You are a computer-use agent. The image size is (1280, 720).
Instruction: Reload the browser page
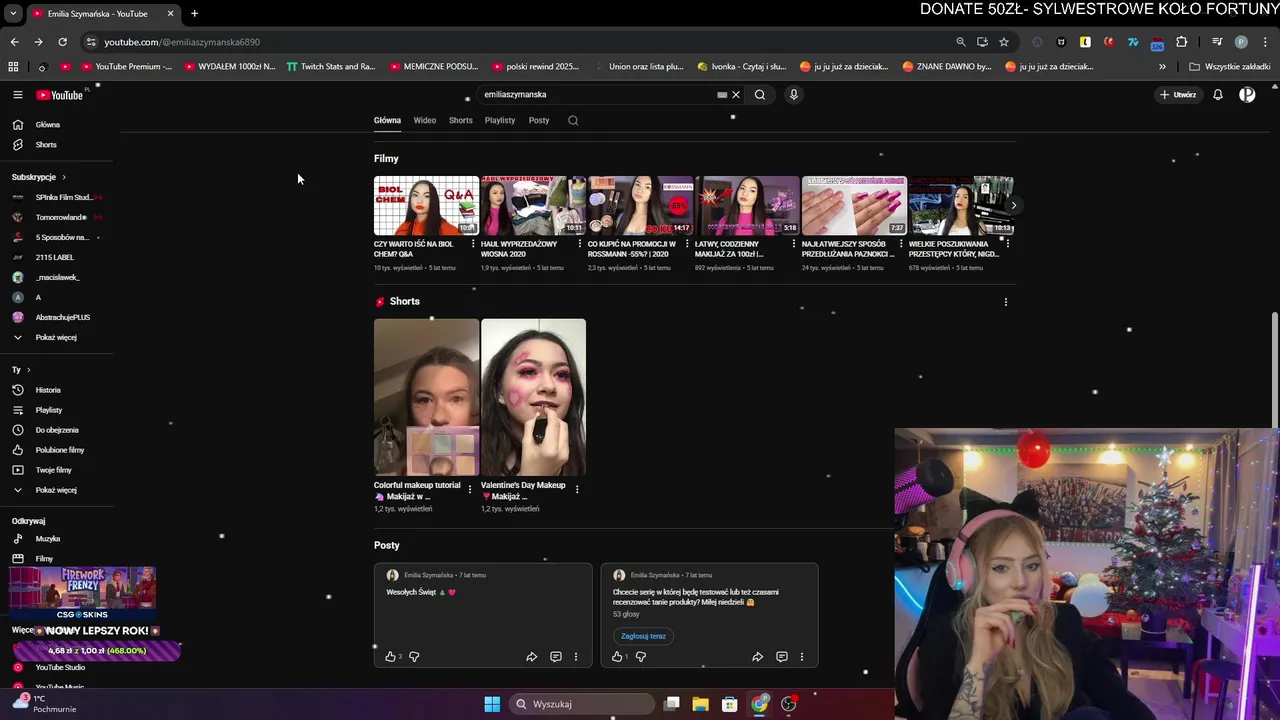62,42
